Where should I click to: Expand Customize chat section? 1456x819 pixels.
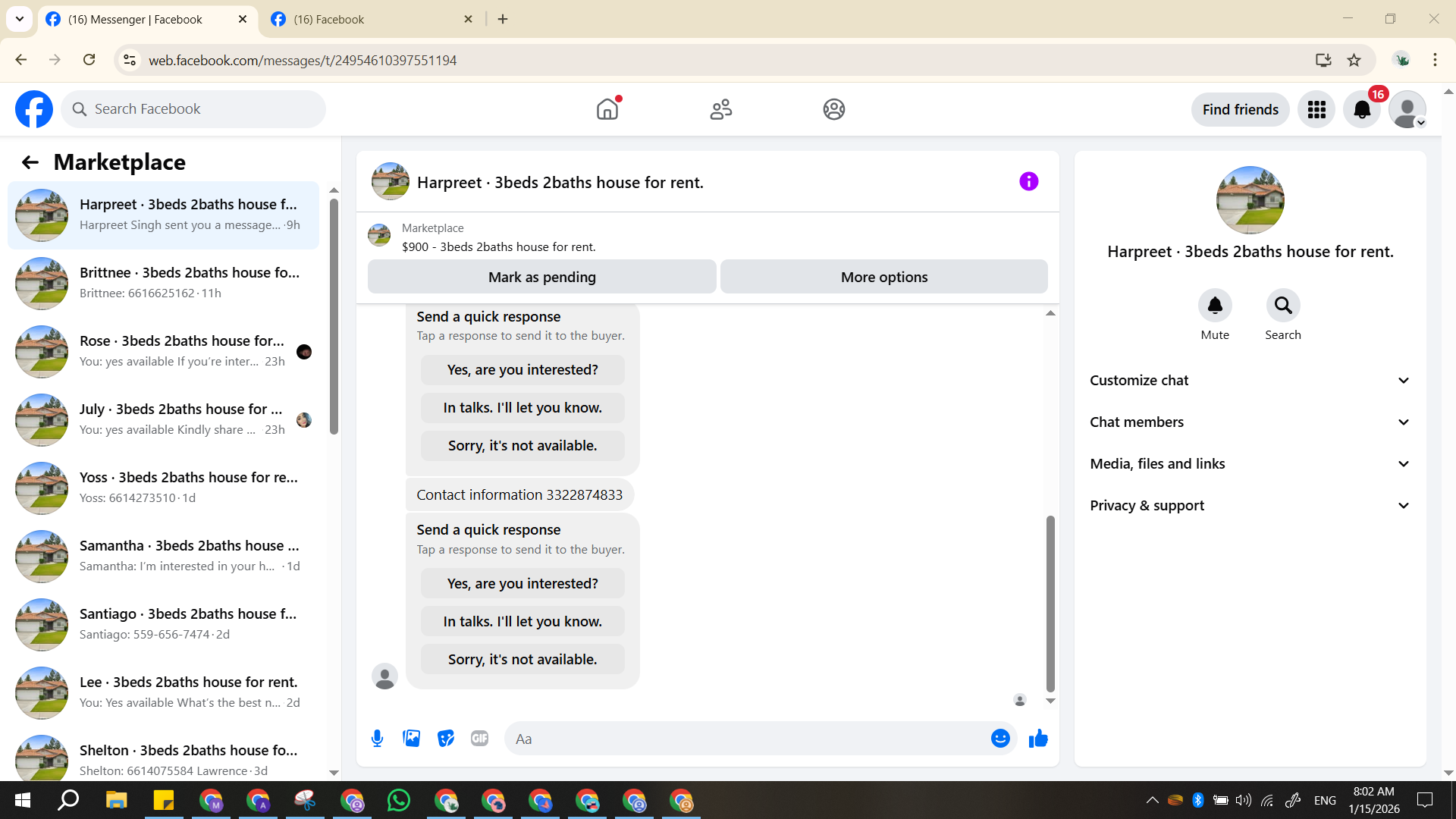[x=1250, y=381]
